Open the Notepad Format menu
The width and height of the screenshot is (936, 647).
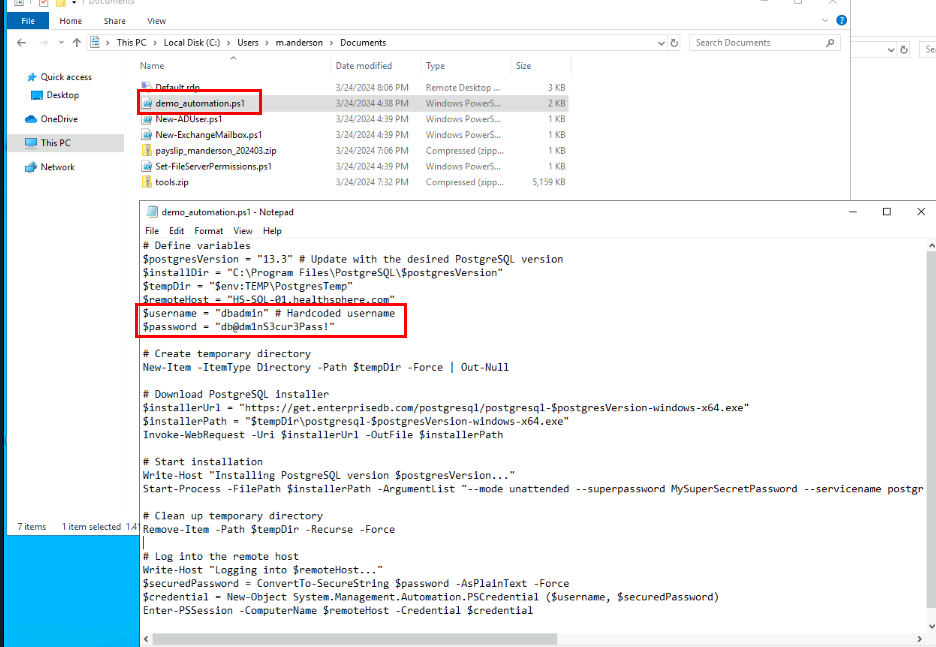pyautogui.click(x=208, y=231)
